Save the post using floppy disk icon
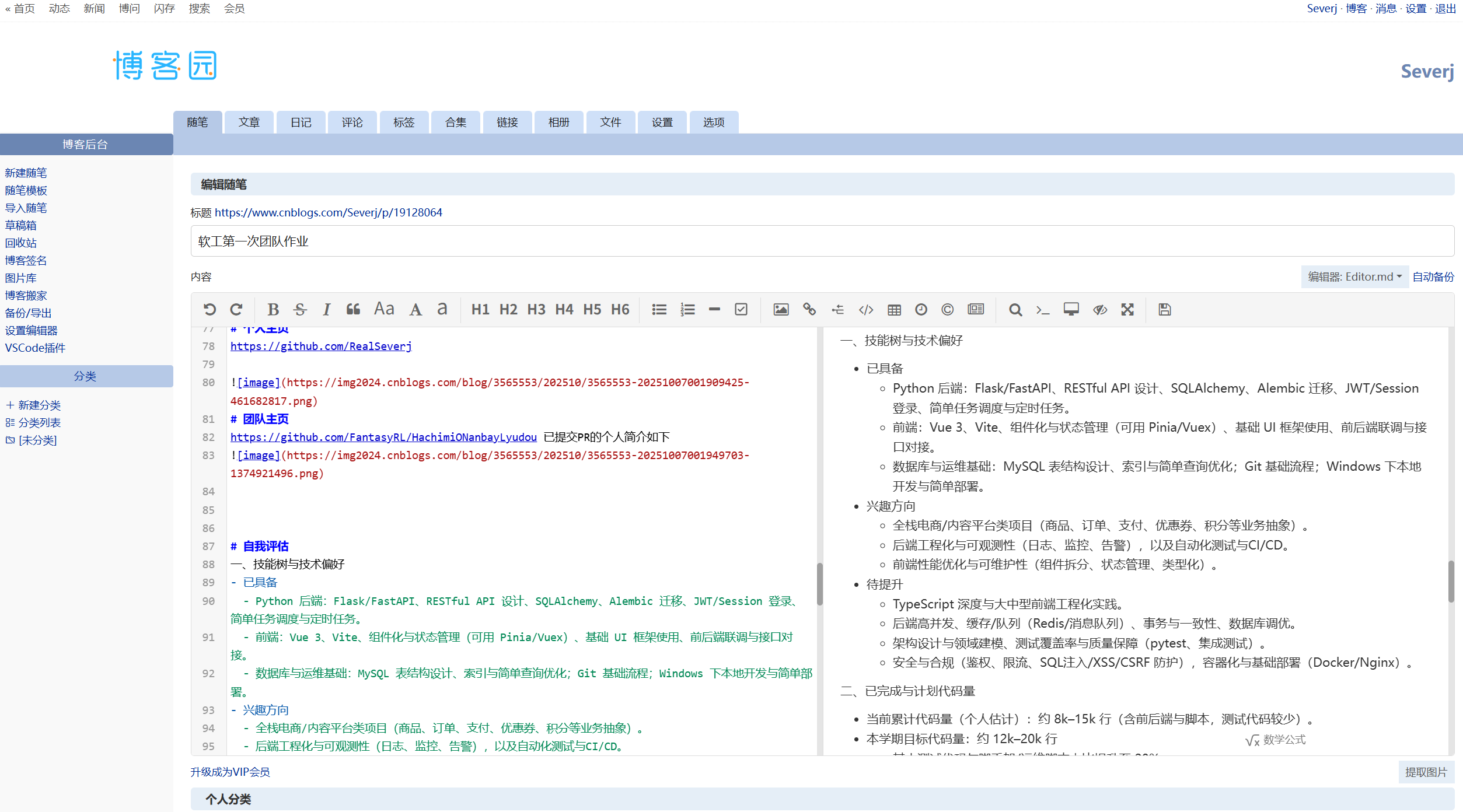 [1165, 310]
